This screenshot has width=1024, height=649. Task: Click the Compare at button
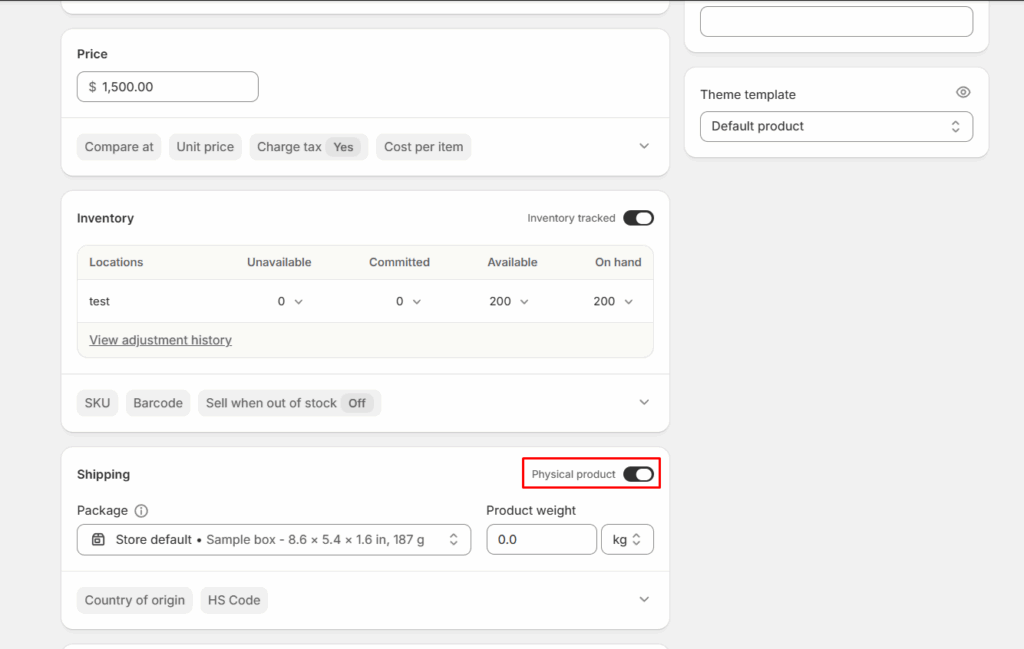coord(119,147)
